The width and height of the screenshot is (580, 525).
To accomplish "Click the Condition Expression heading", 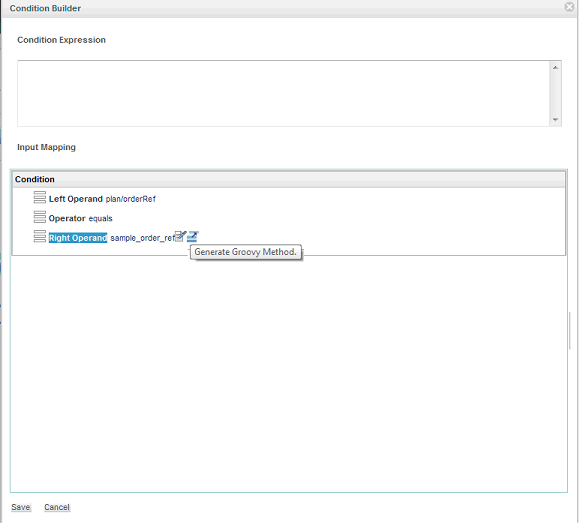I will [61, 40].
